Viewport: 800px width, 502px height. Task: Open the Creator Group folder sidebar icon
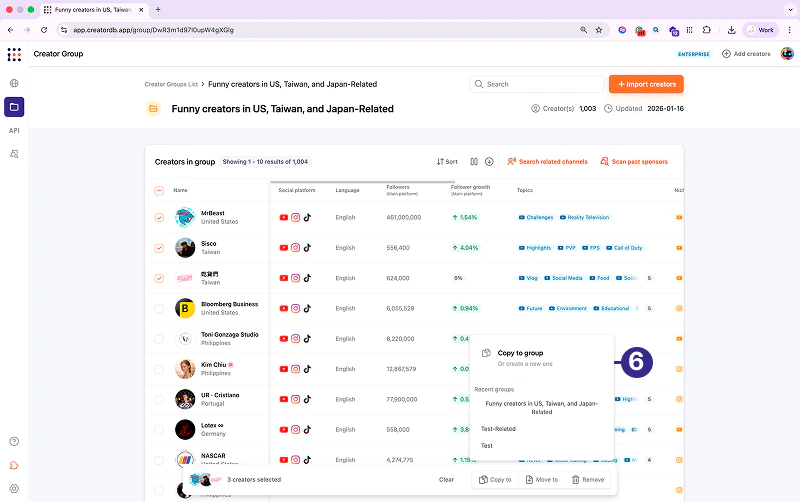[x=14, y=107]
